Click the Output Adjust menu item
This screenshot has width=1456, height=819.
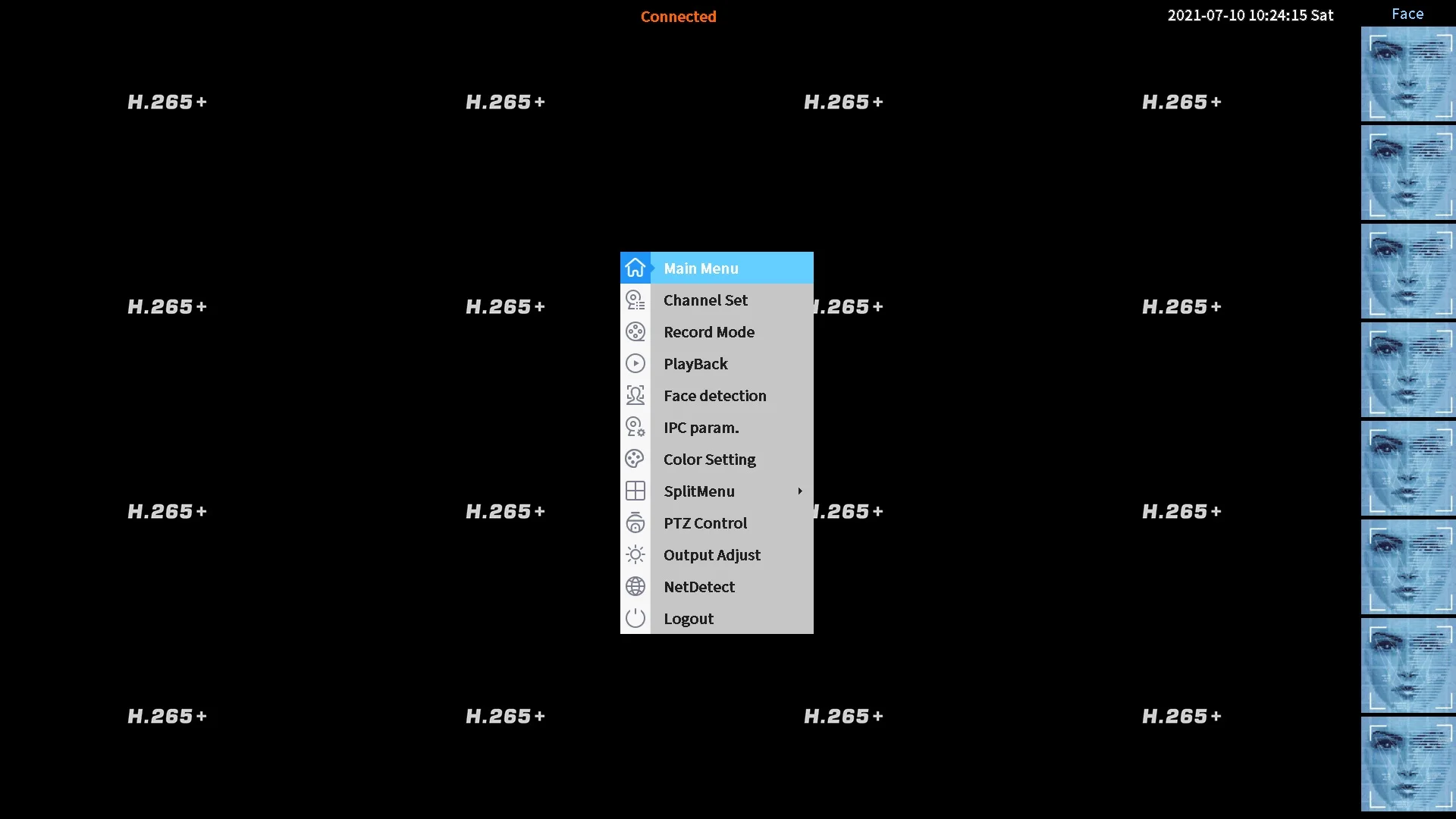click(x=712, y=554)
